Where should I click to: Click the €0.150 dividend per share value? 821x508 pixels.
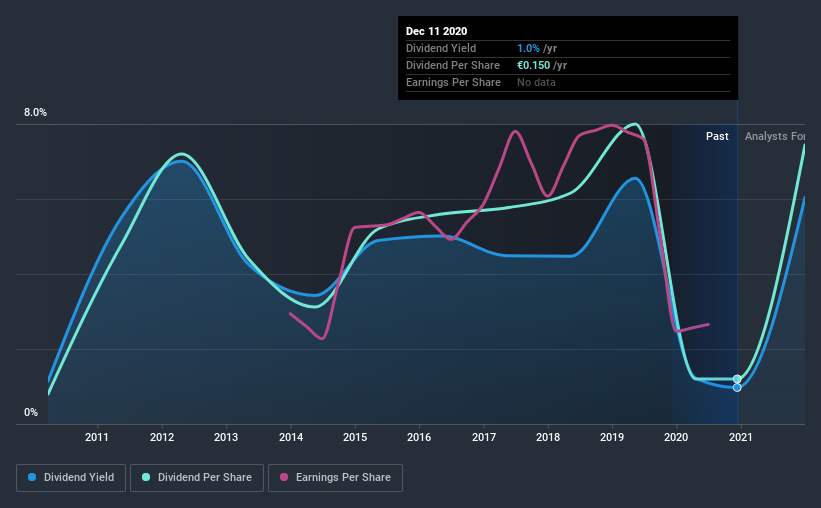534,65
